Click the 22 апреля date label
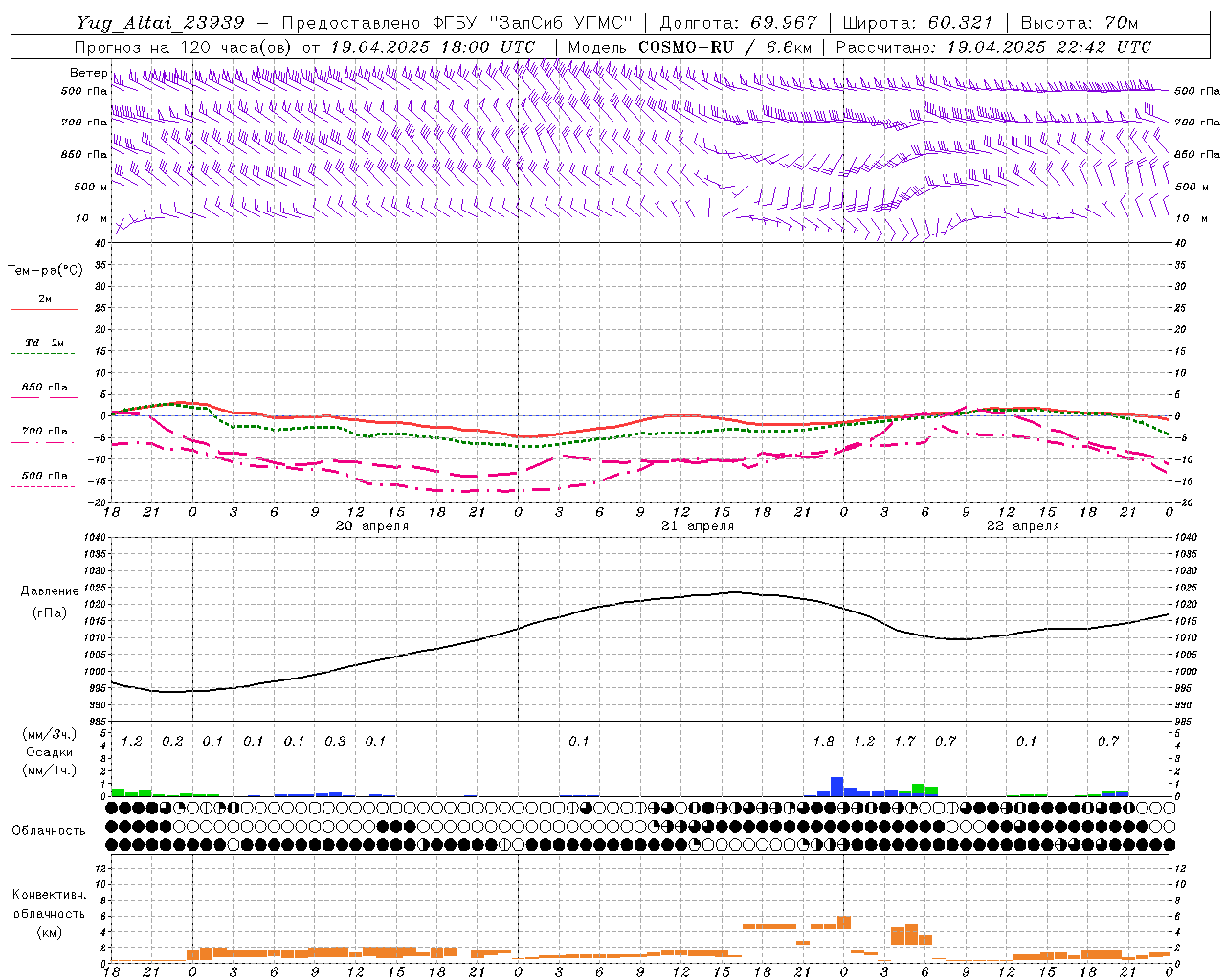Viewport: 1225px width, 980px height. [x=1023, y=526]
